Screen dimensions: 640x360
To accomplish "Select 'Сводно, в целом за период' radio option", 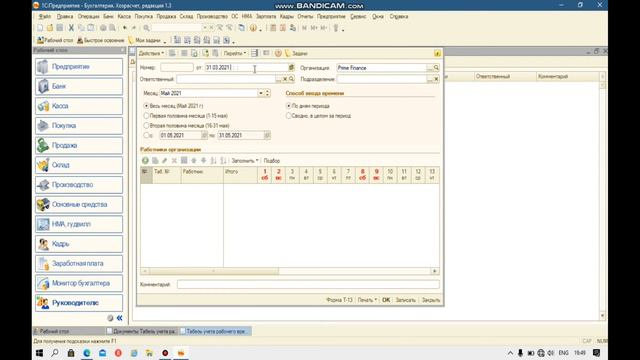I will pos(289,116).
